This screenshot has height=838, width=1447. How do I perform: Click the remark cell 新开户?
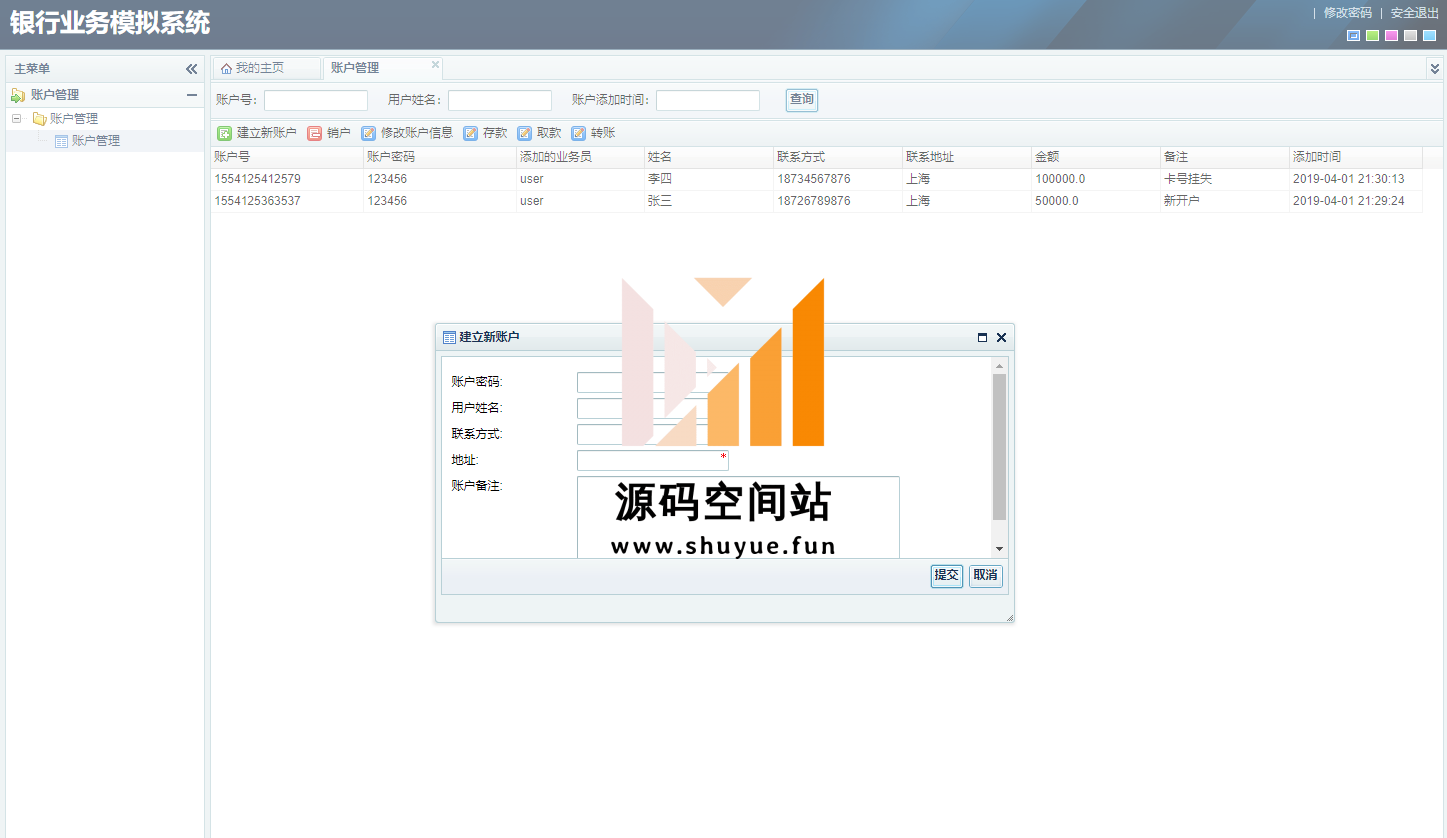click(1225, 201)
